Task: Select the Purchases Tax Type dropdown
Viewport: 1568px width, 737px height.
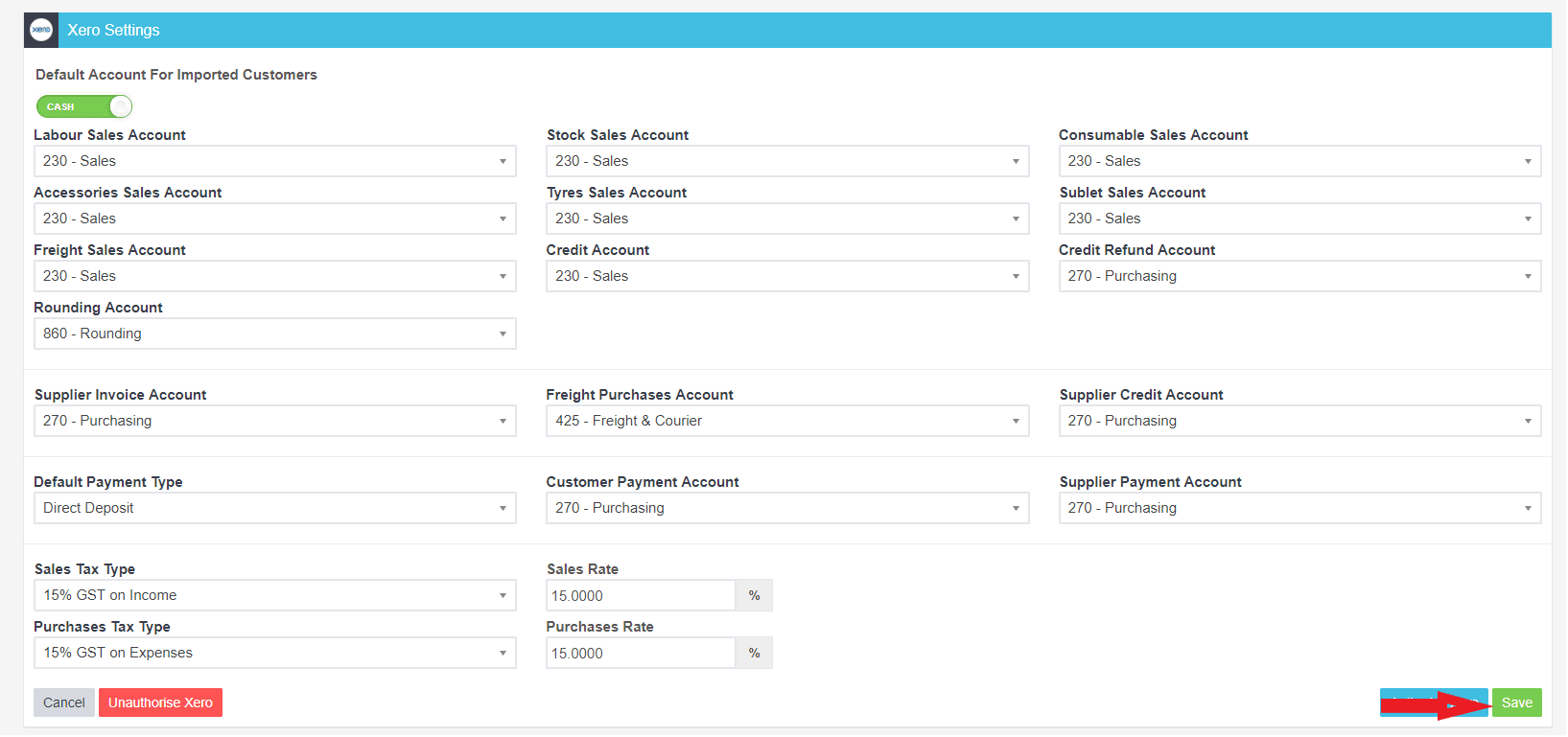Action: tap(275, 653)
